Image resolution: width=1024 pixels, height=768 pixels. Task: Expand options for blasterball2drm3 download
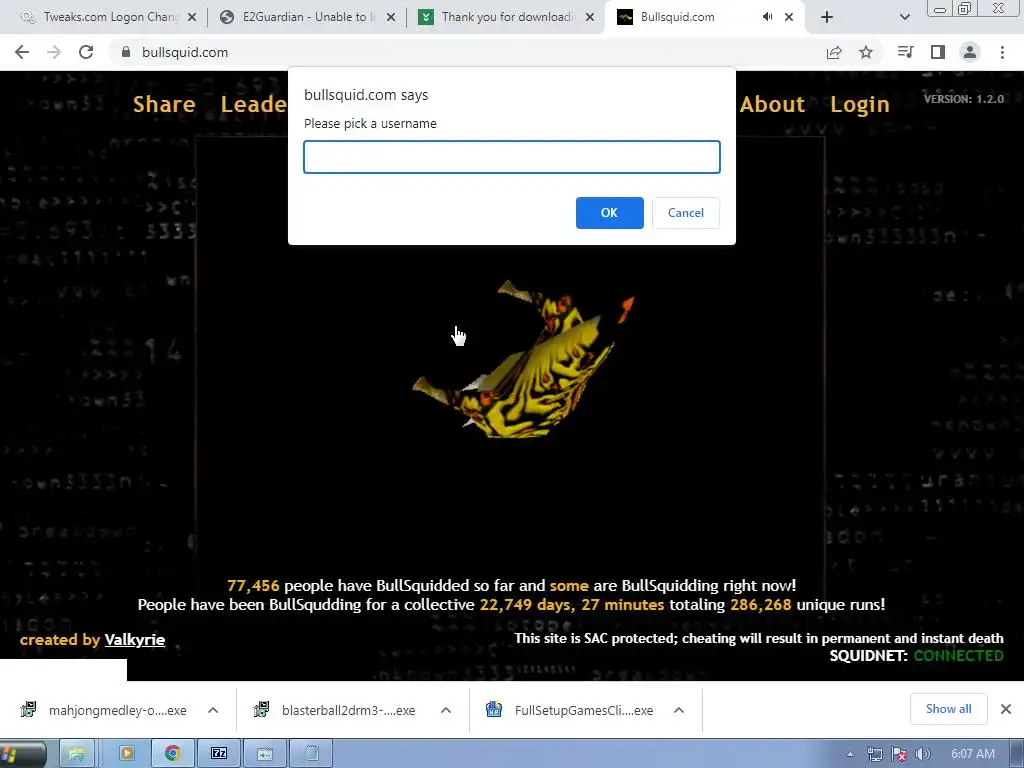[446, 710]
